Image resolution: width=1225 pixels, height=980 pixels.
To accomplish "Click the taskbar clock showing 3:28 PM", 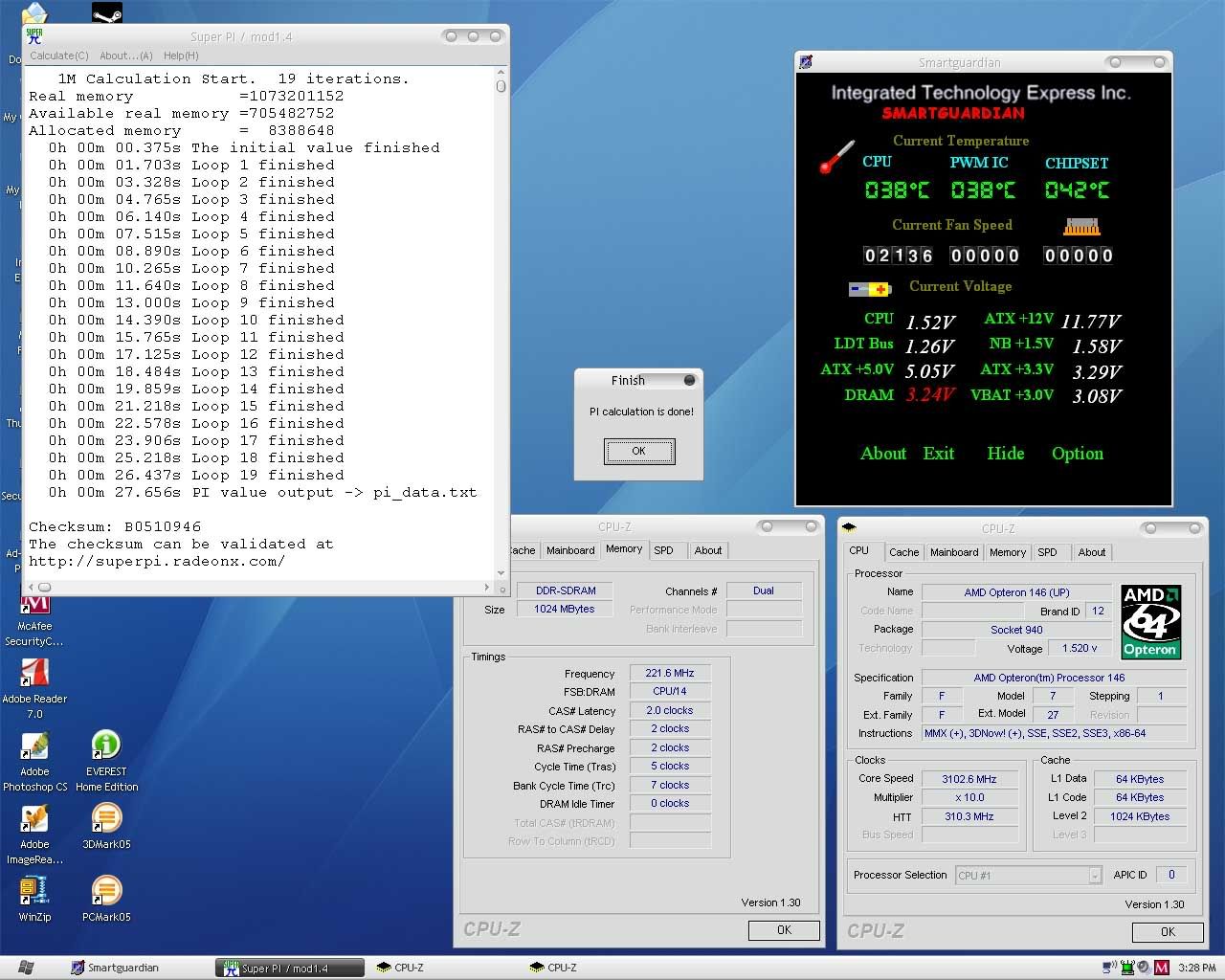I will click(x=1196, y=968).
